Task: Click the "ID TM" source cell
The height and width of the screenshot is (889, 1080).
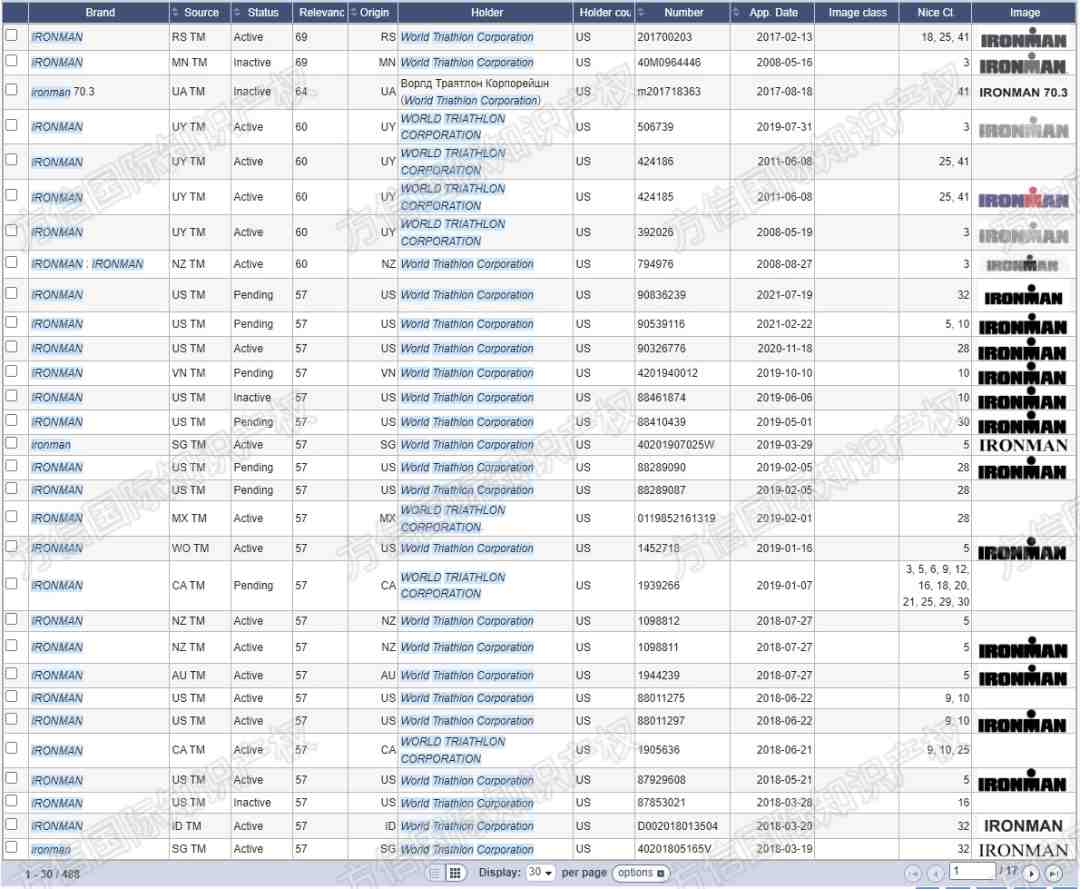Action: tap(187, 826)
